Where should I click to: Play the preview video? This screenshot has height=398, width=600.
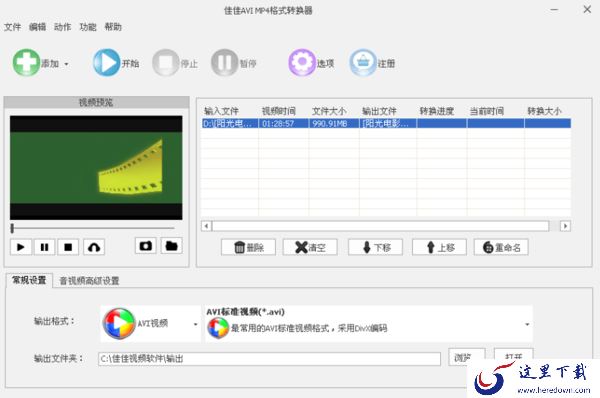pos(21,247)
